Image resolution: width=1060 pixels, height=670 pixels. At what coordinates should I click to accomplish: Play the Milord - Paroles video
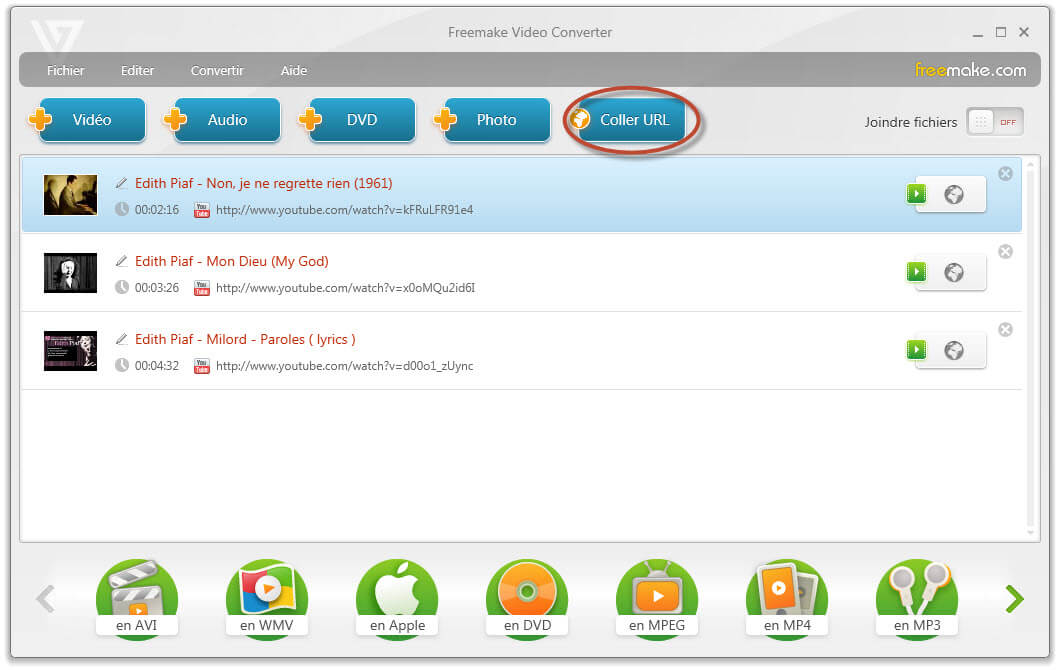click(x=917, y=350)
